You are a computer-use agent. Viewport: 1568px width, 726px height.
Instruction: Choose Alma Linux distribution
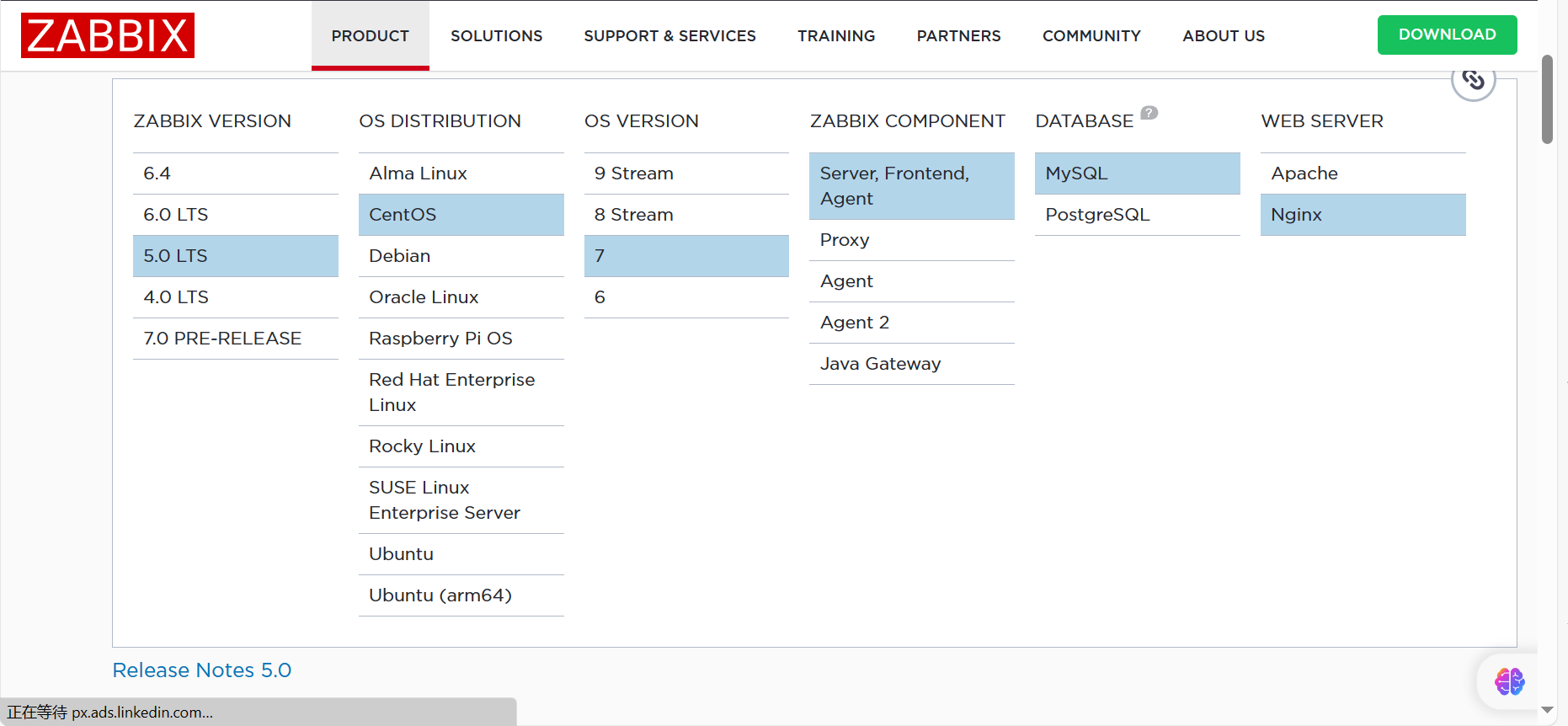(x=461, y=173)
